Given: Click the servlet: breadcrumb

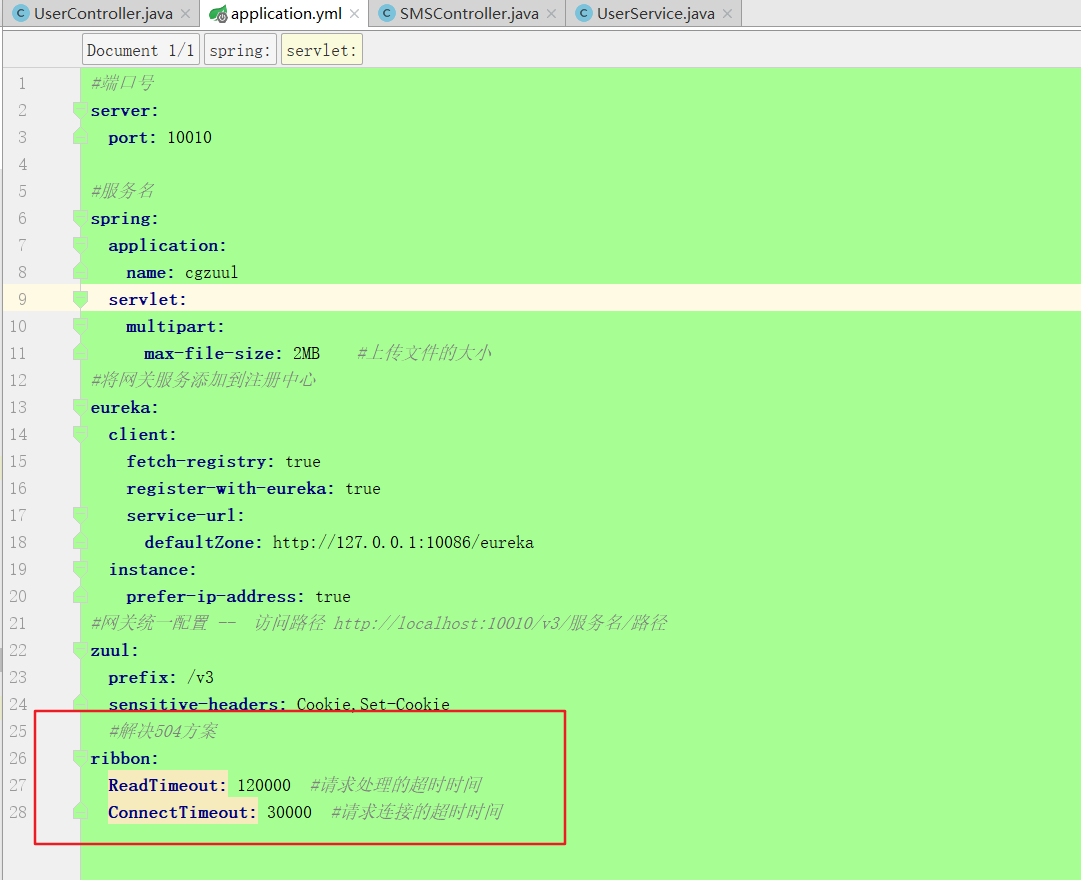Looking at the screenshot, I should coord(321,50).
